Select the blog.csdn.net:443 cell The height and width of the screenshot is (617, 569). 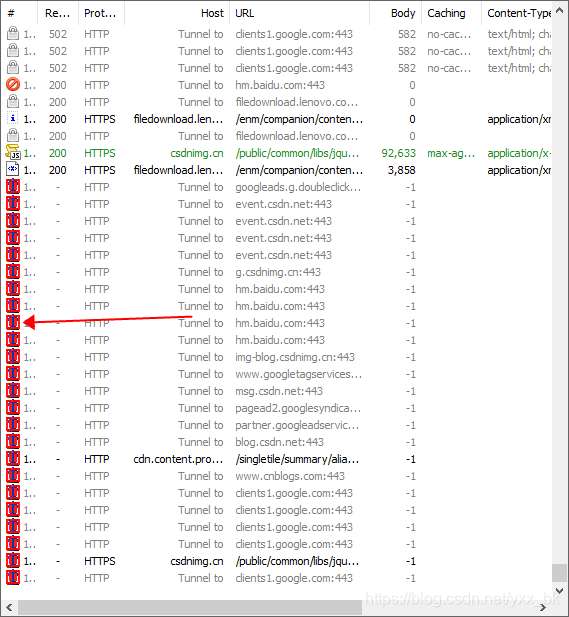coord(279,442)
